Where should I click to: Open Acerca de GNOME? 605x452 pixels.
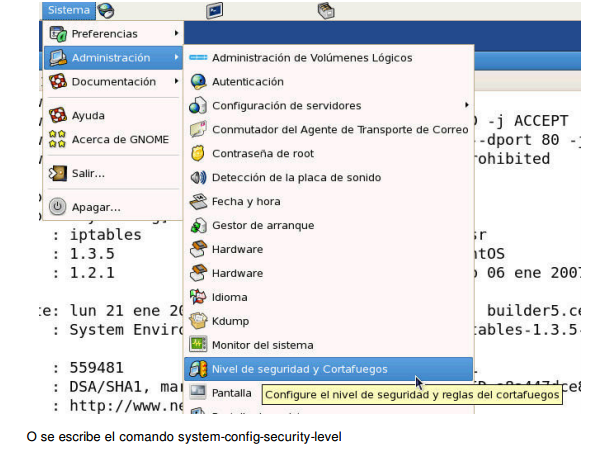[x=119, y=140]
